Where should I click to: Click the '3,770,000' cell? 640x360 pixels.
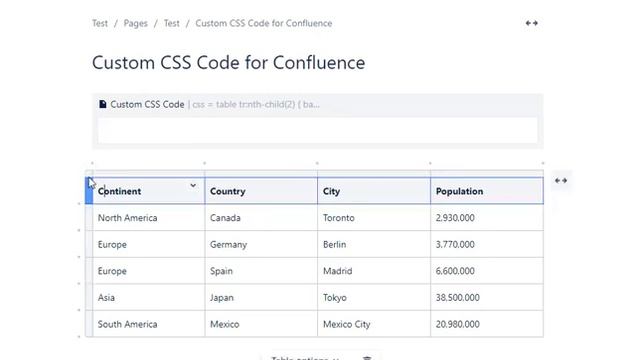487,244
